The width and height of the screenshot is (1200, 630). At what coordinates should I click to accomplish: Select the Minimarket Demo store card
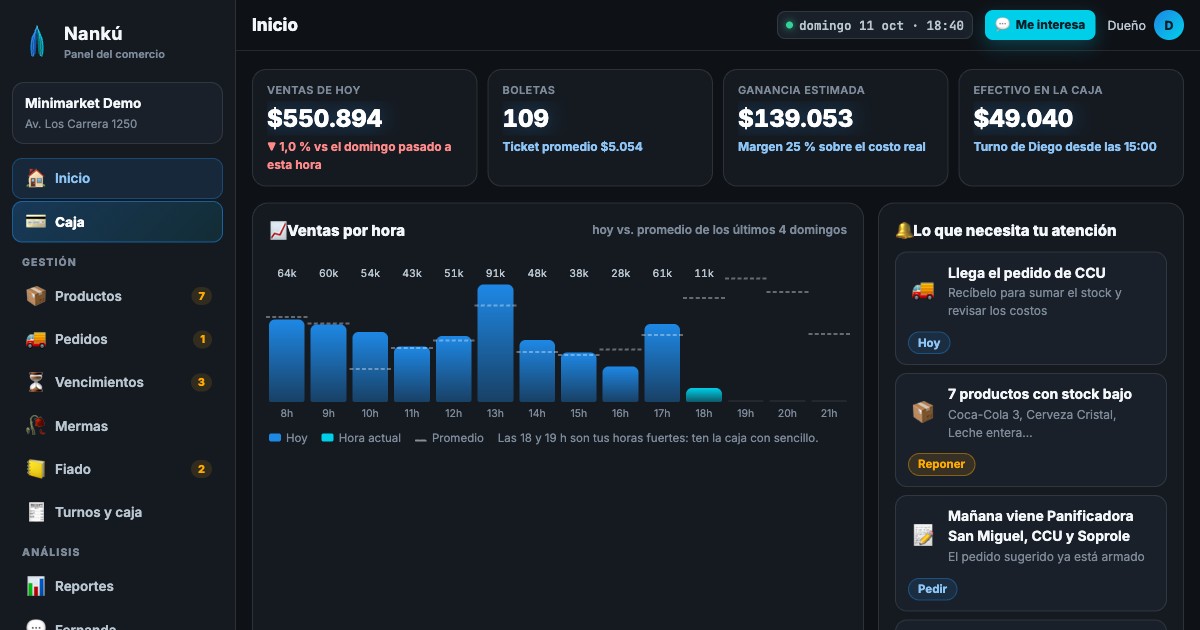(117, 113)
